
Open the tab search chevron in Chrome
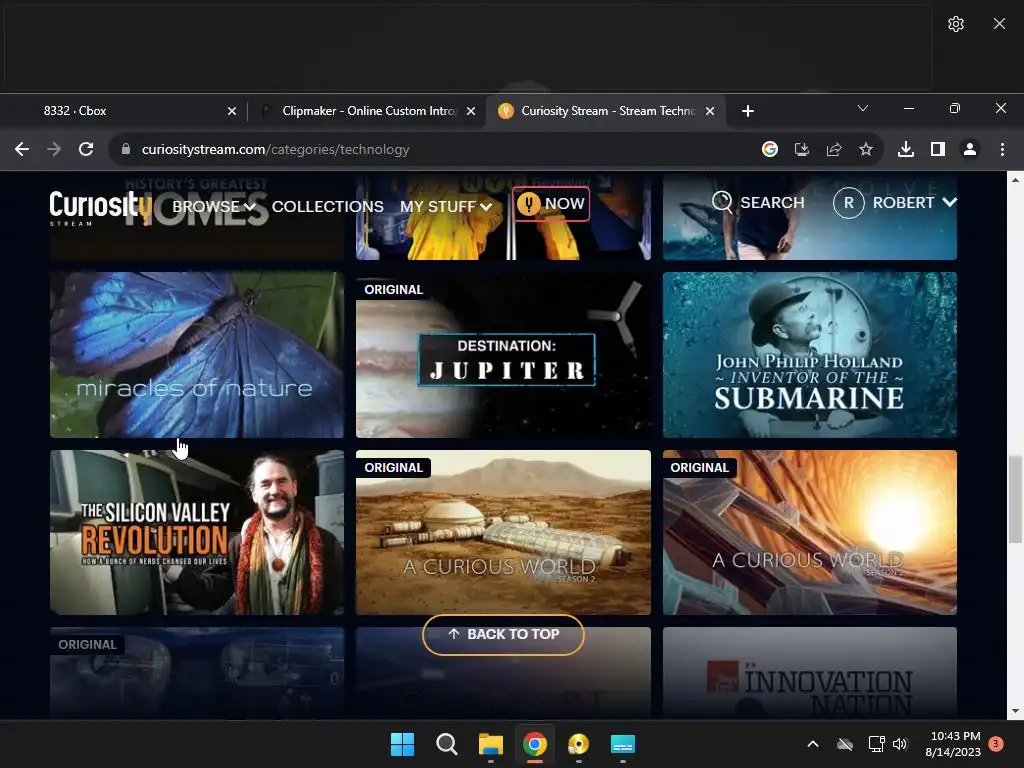coord(863,108)
